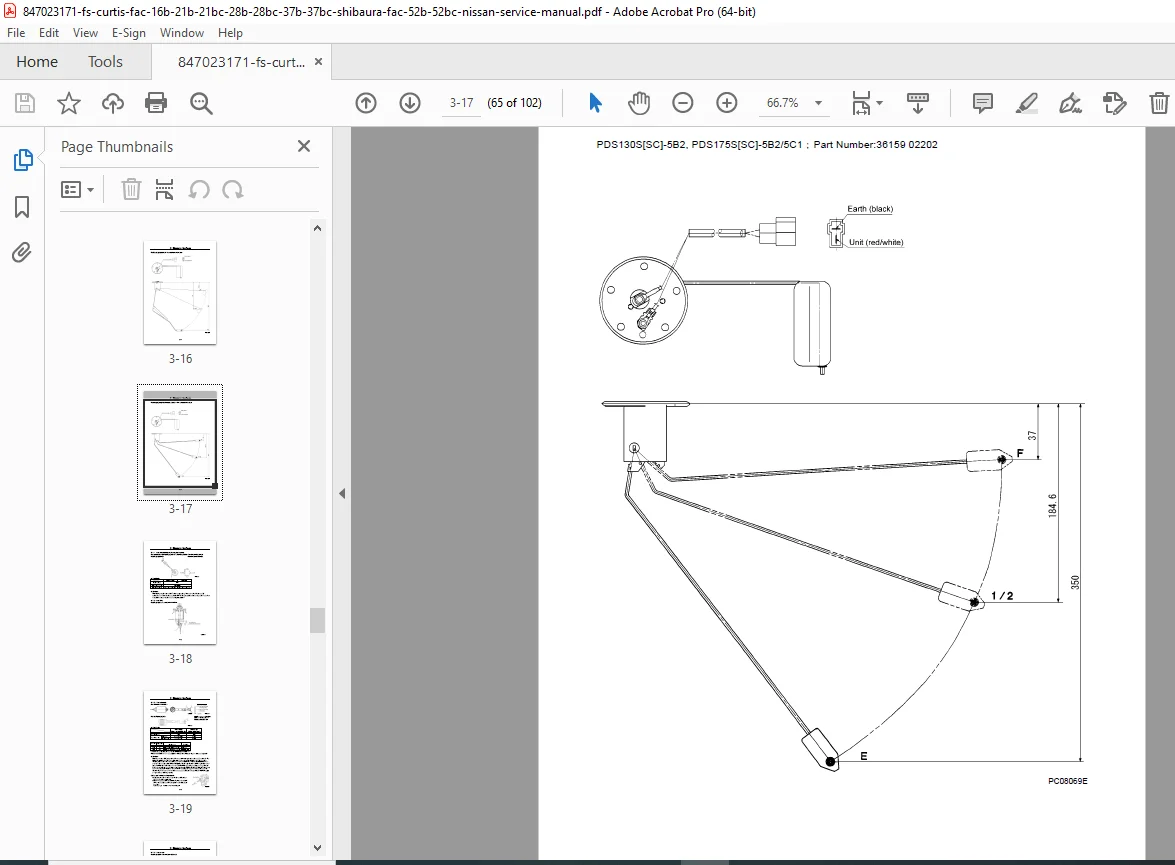Image resolution: width=1175 pixels, height=865 pixels.
Task: Zoom out with minus circle
Action: [683, 103]
